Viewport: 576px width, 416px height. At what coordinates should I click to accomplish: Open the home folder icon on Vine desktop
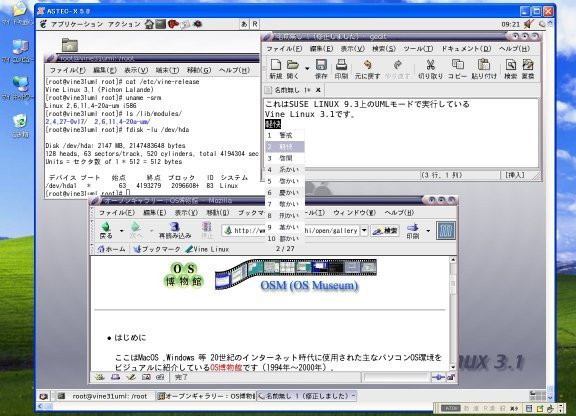[69, 45]
